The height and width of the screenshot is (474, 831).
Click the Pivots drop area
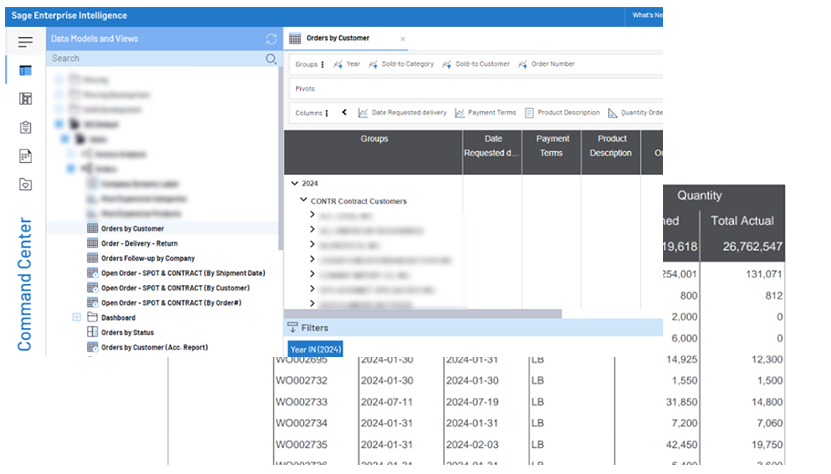click(476, 89)
